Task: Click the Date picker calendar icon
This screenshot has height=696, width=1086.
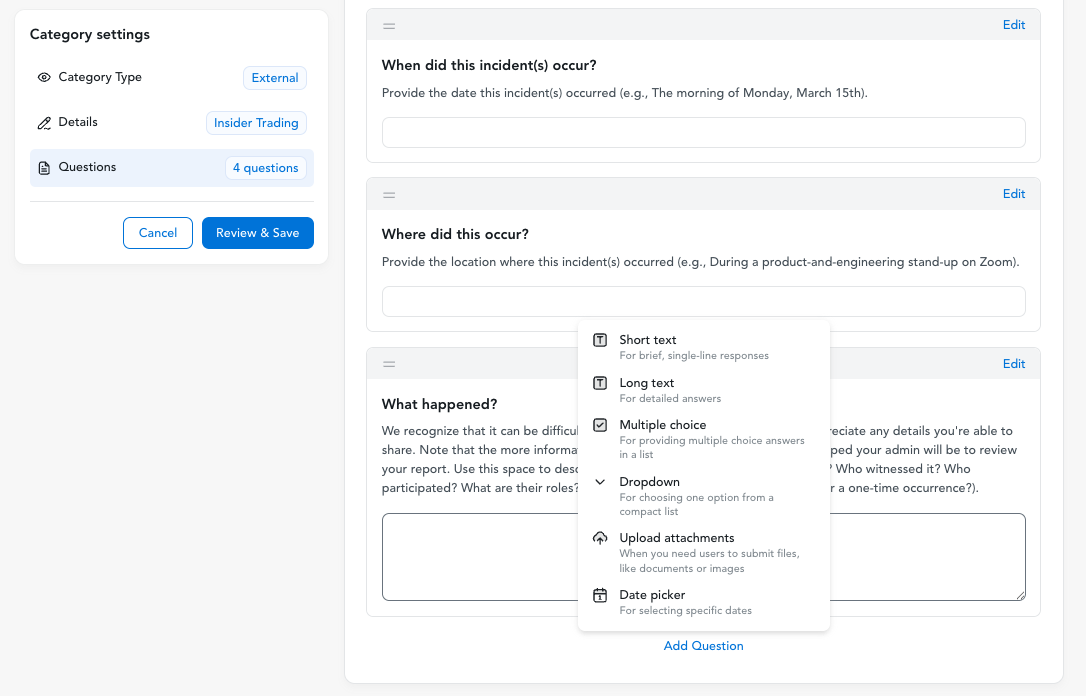Action: tap(600, 595)
